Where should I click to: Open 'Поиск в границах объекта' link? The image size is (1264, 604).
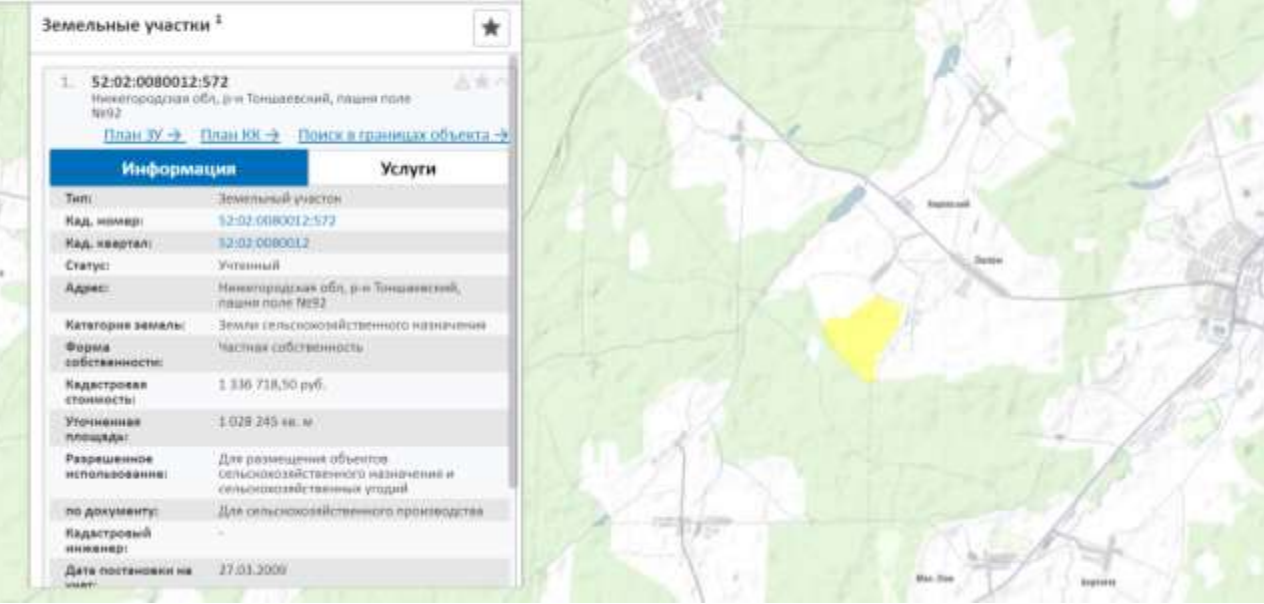tap(403, 135)
